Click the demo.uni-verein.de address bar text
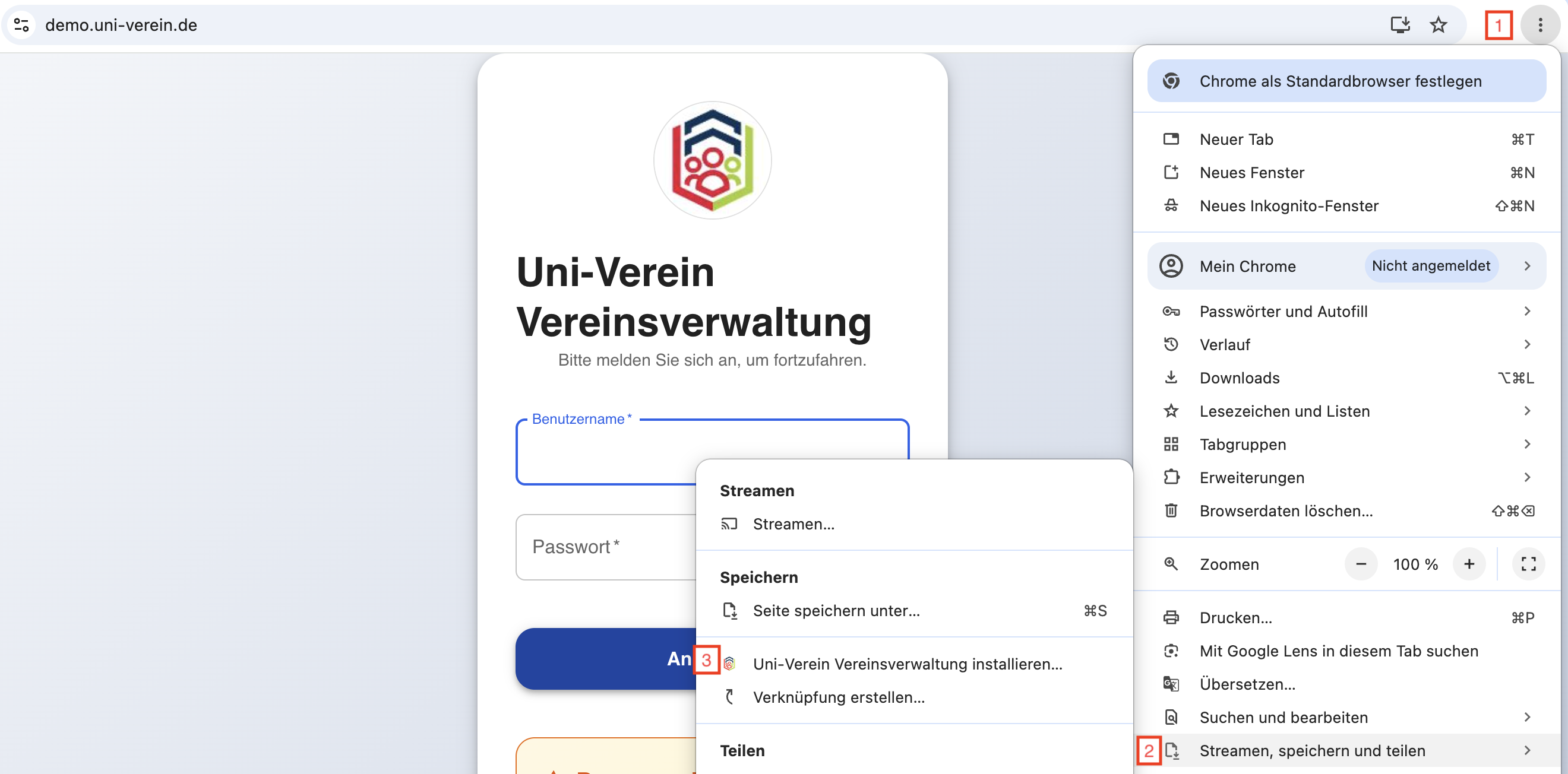This screenshot has height=774, width=1568. click(121, 25)
